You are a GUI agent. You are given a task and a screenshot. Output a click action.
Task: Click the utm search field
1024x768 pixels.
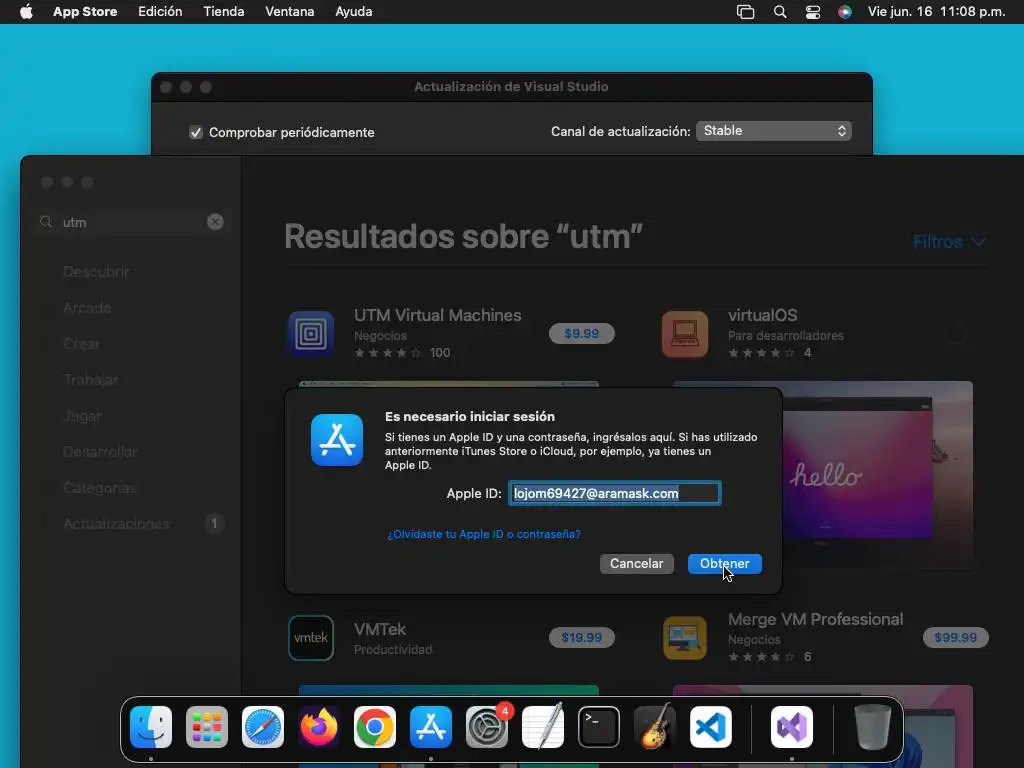(131, 222)
